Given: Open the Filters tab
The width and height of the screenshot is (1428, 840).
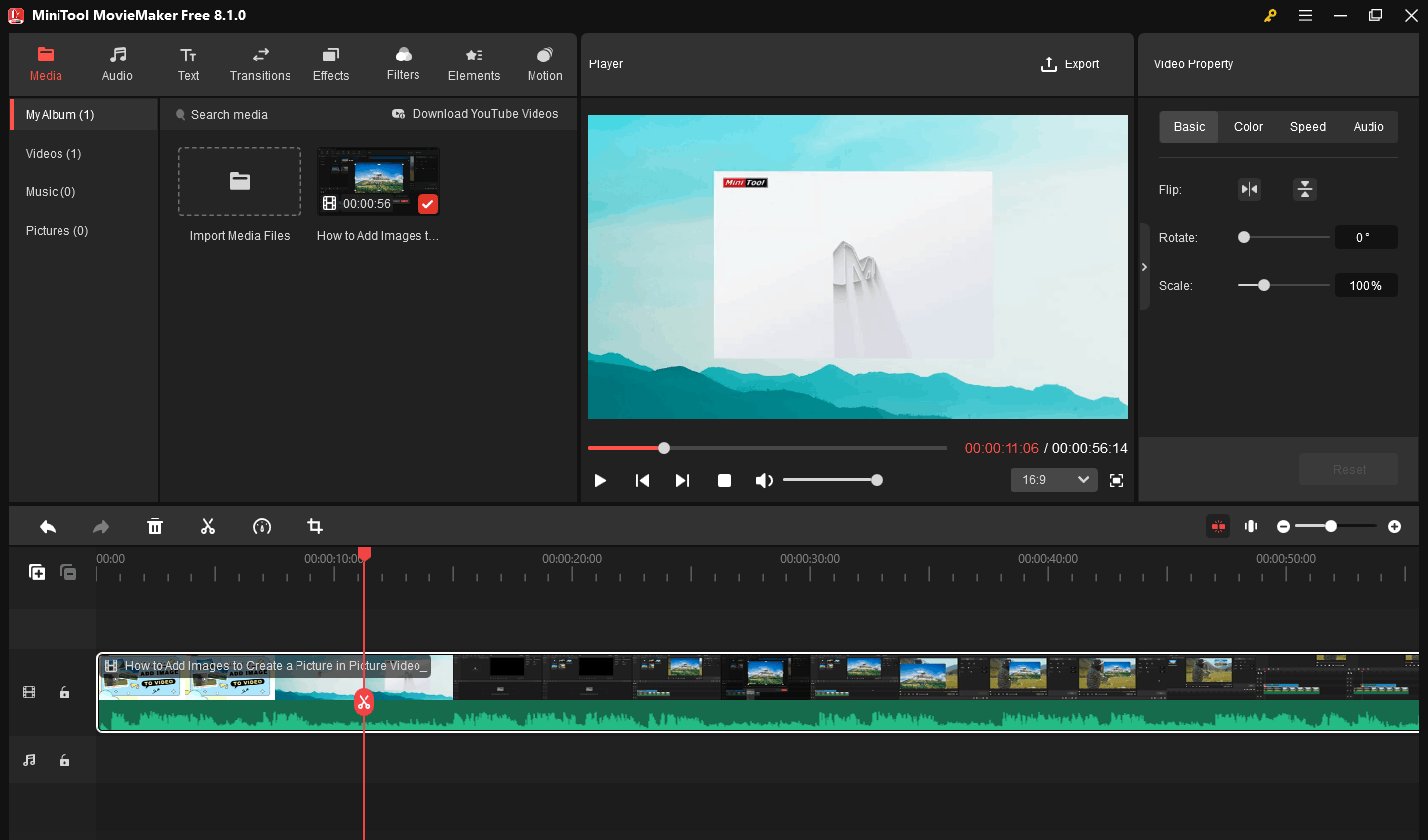Looking at the screenshot, I should coord(403,64).
